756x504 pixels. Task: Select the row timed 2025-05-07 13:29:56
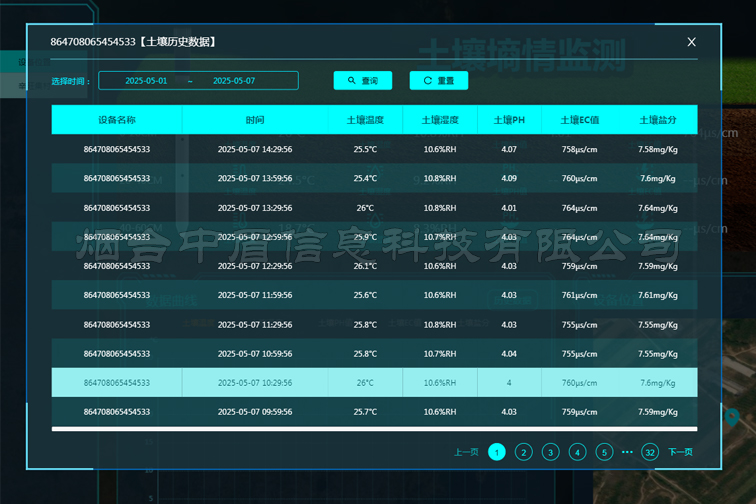click(374, 208)
